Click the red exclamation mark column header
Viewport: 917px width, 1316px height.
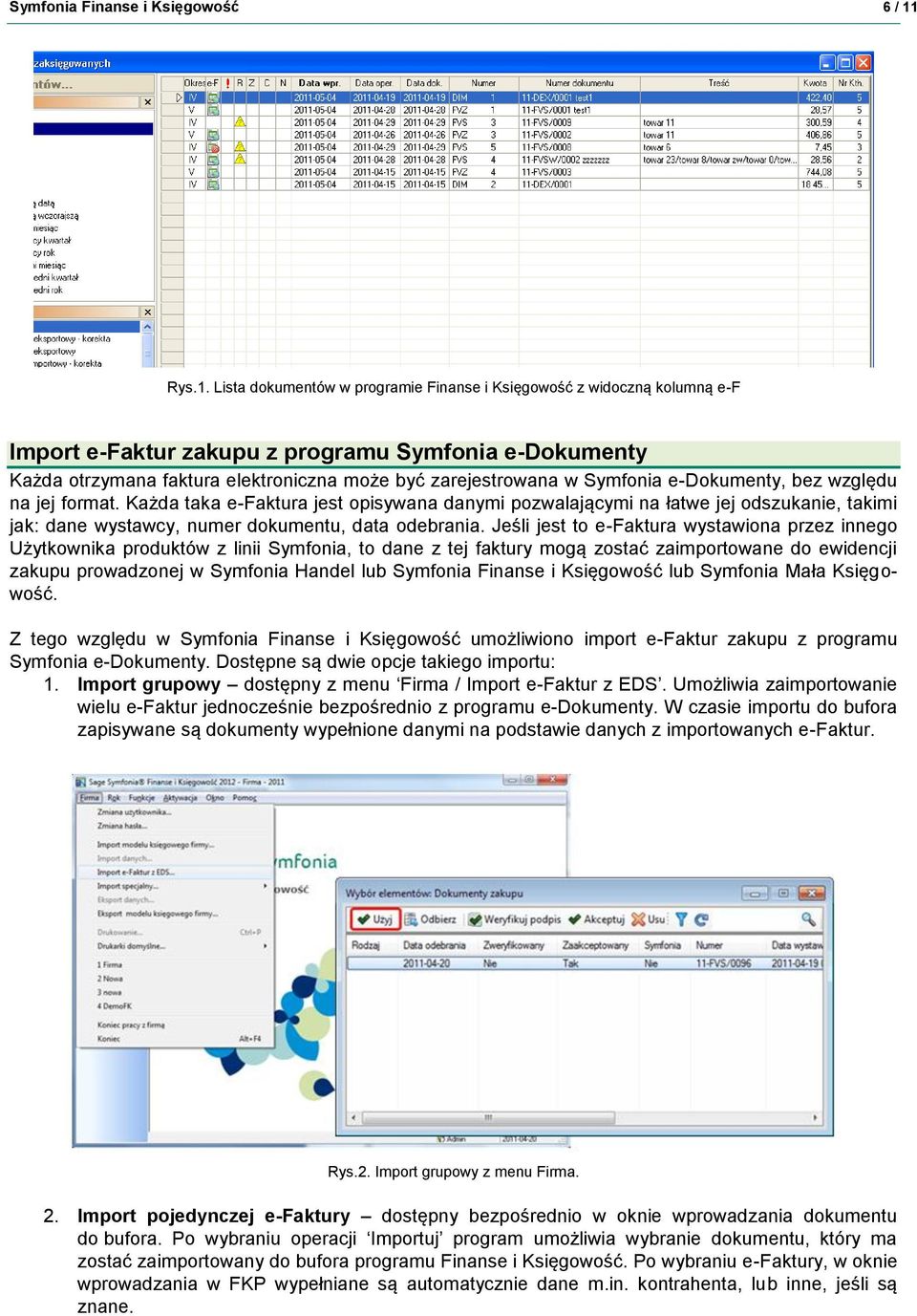coord(227,83)
